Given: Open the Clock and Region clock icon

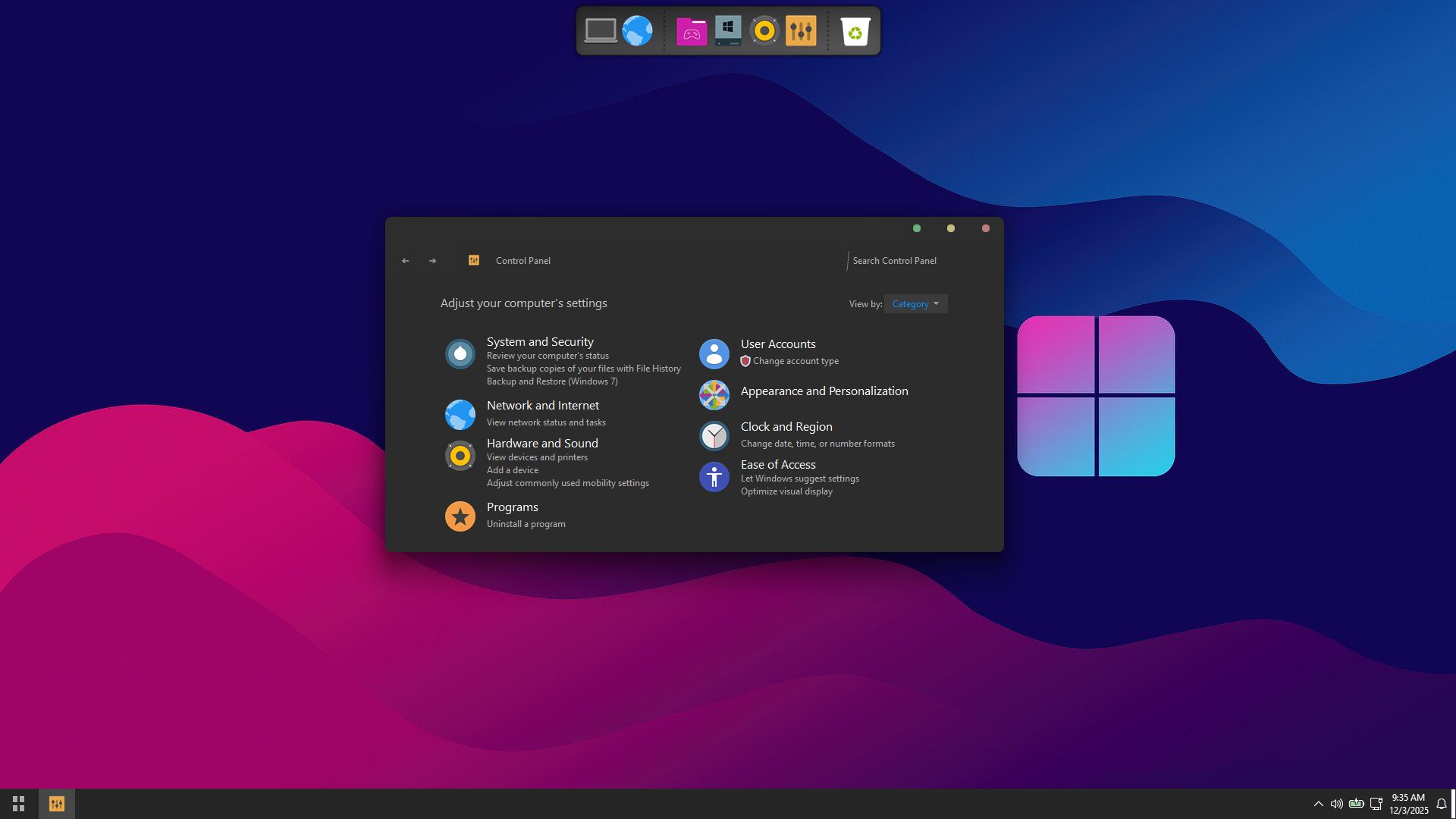Looking at the screenshot, I should tap(714, 436).
